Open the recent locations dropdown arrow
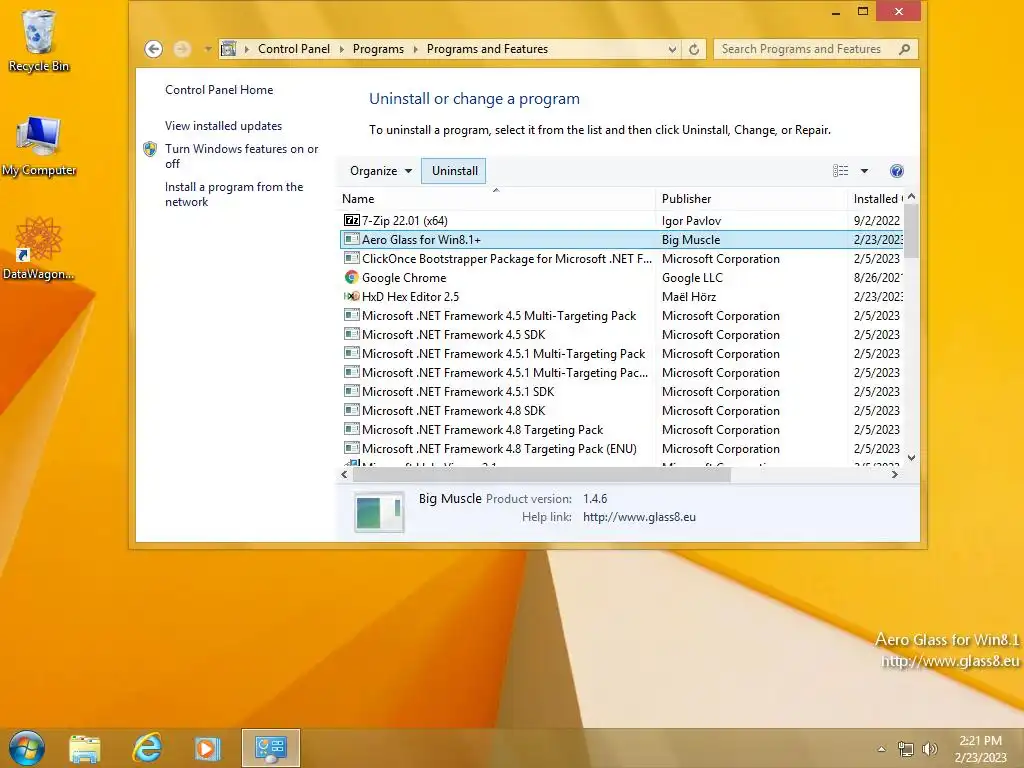 coord(208,49)
